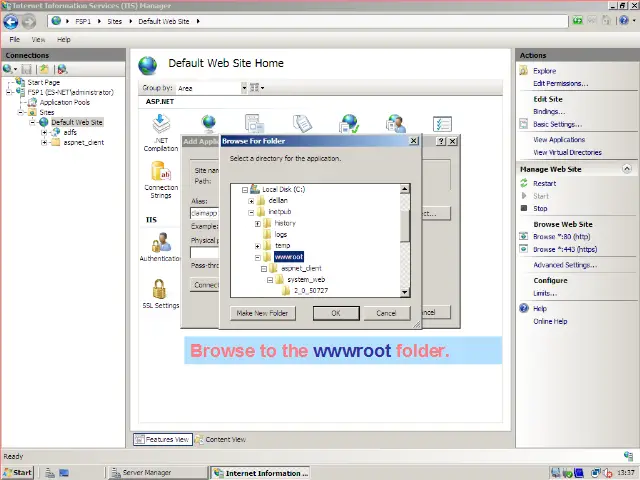The image size is (640, 480).
Task: Click OK in Browse For Folder dialog
Action: (x=336, y=313)
